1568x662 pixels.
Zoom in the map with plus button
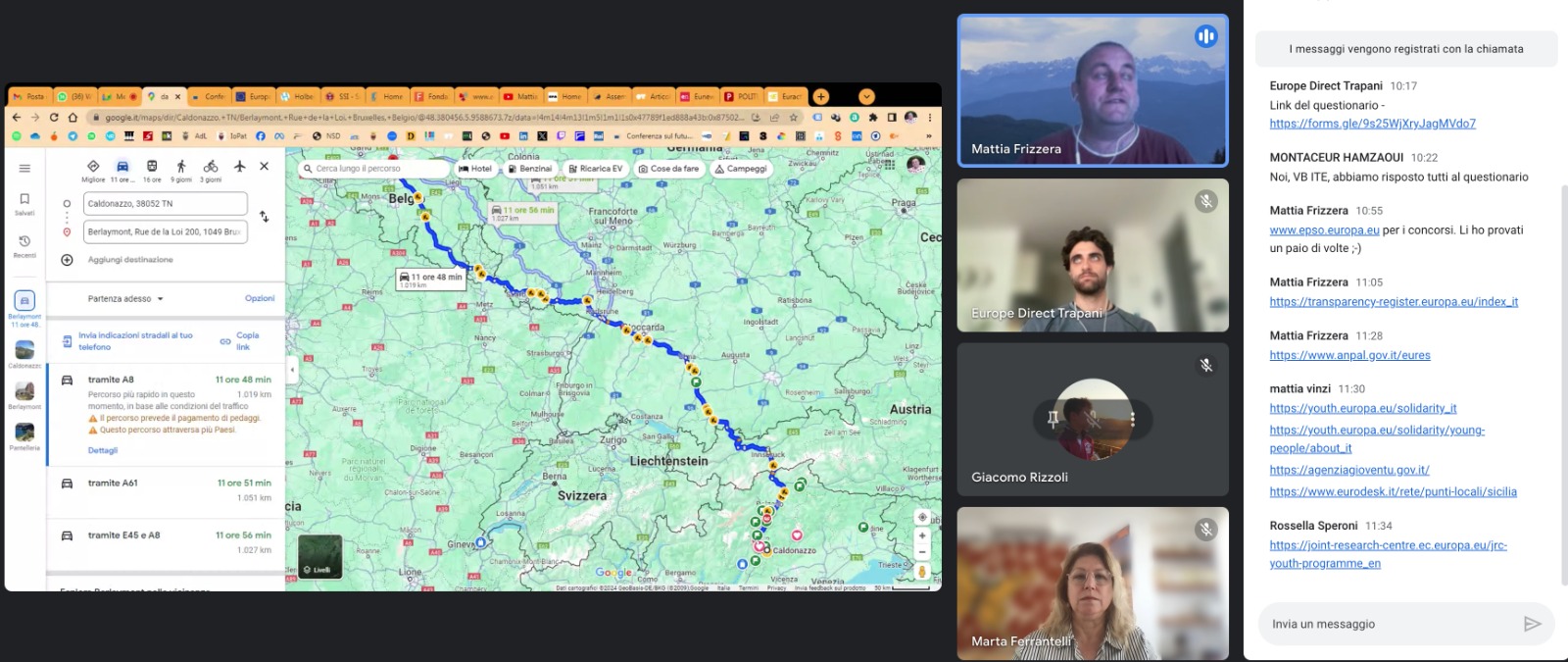(x=921, y=535)
